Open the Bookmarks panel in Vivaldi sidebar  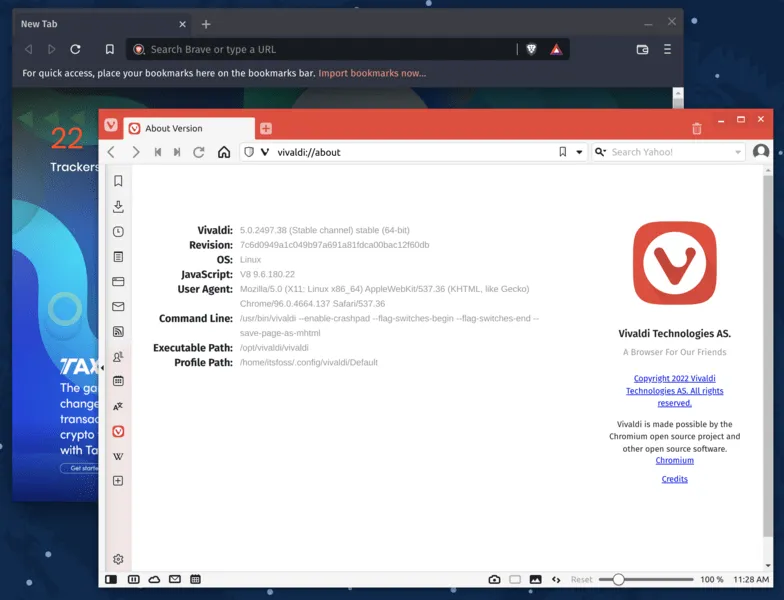coord(118,181)
